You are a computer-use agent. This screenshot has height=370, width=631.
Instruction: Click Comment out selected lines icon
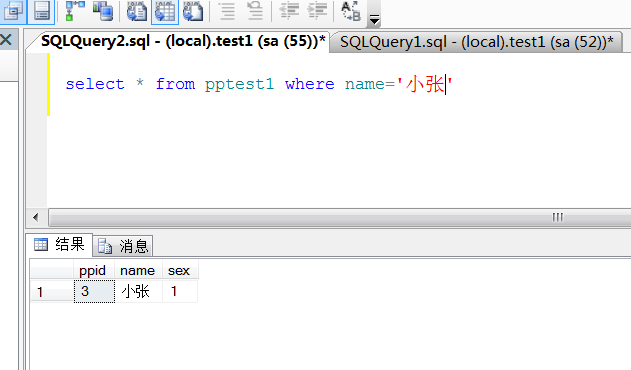click(x=227, y=11)
